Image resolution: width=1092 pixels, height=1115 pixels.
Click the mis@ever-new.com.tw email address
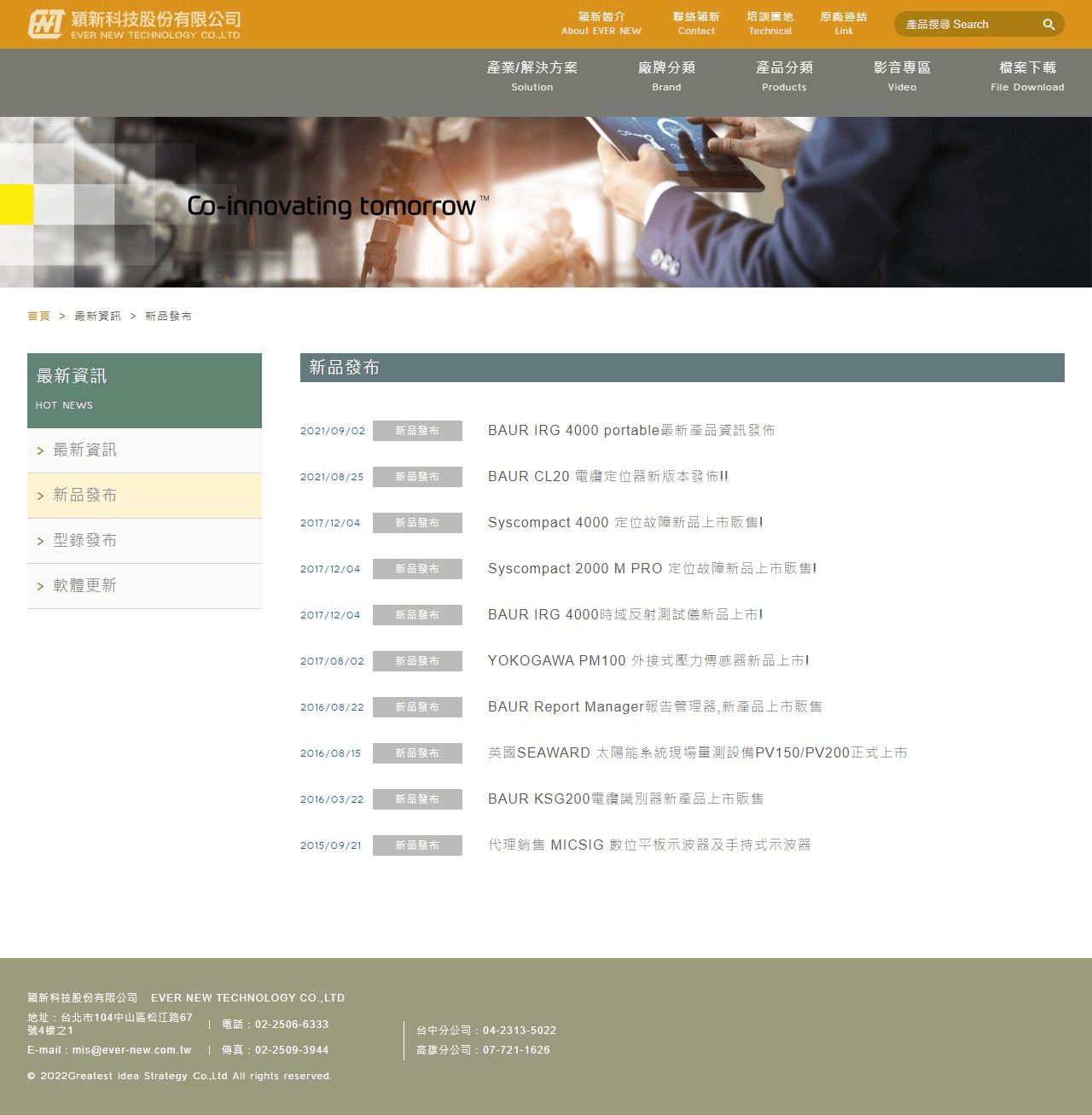[x=131, y=1050]
